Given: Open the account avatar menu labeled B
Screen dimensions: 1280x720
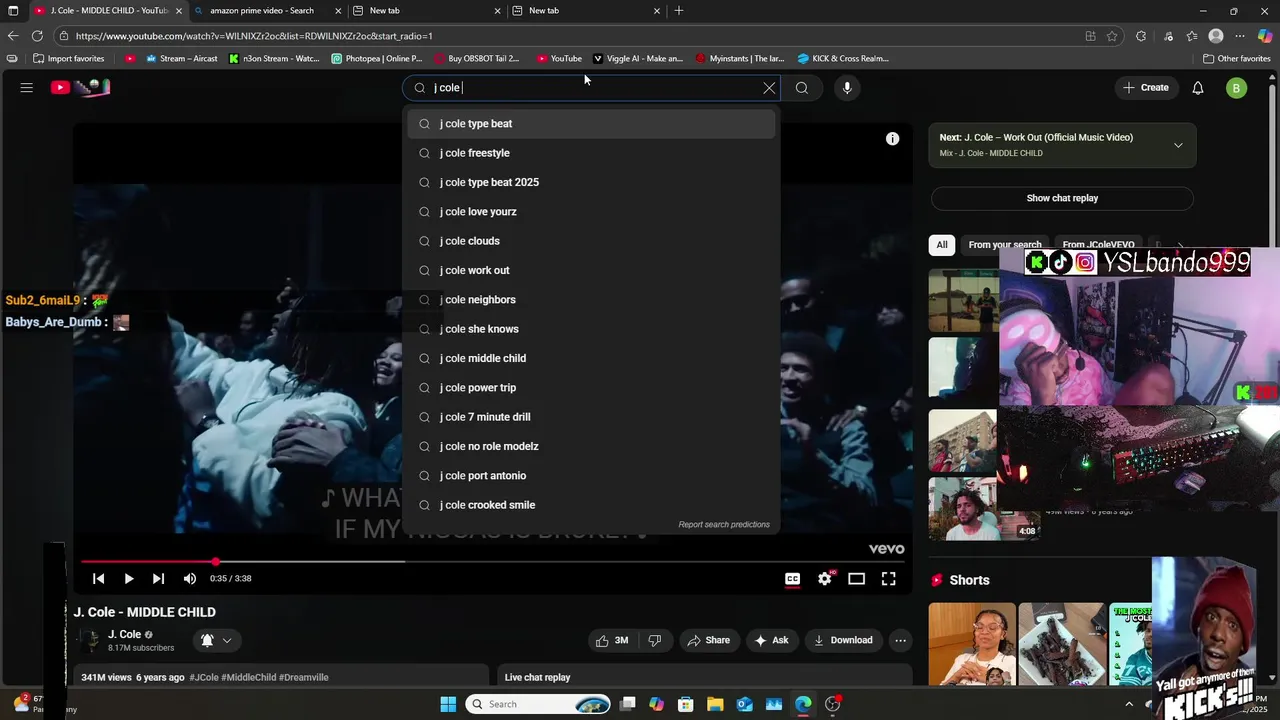Looking at the screenshot, I should click(1236, 88).
